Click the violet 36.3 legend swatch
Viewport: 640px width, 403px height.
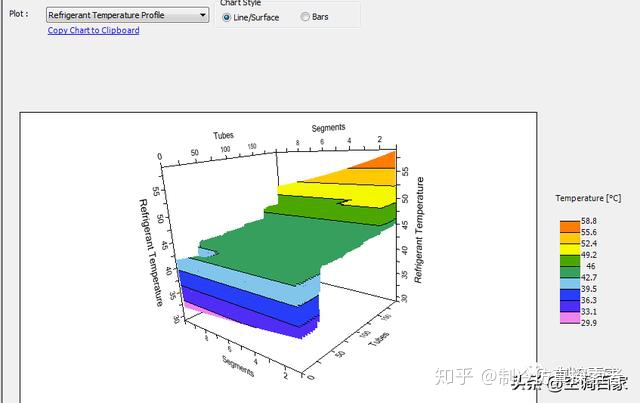570,306
